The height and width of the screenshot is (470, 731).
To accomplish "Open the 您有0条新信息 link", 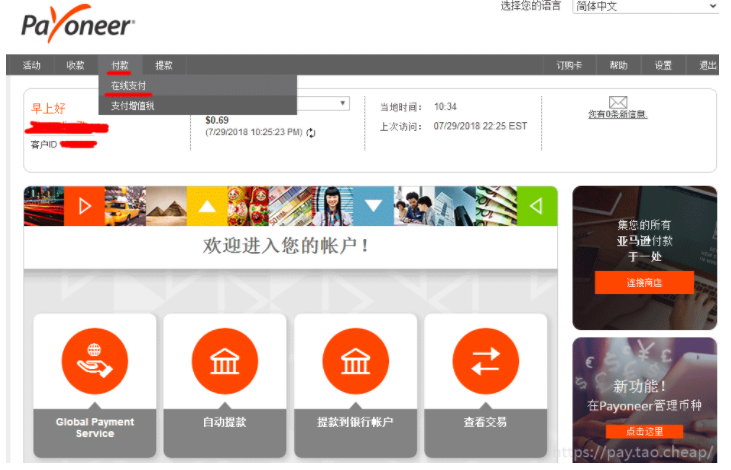I will 618,114.
